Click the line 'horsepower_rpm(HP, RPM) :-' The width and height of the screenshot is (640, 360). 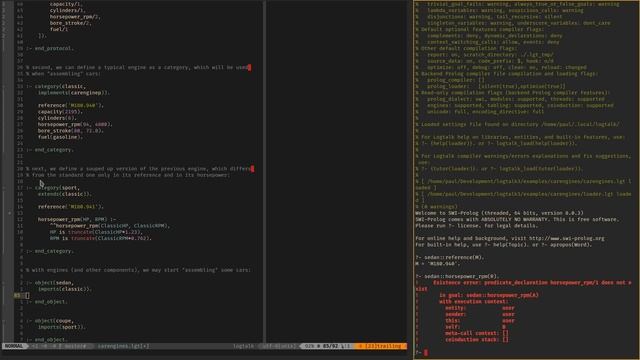(77, 219)
